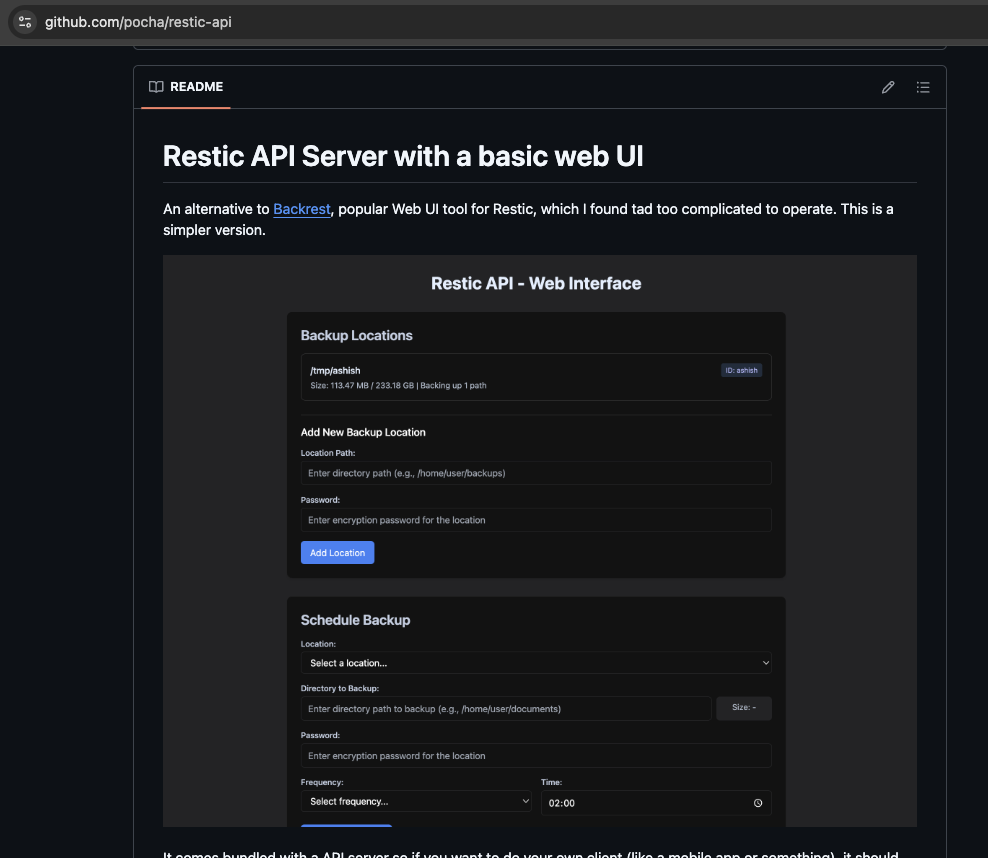This screenshot has height=858, width=988.
Task: Click the 'ID: ashish' badge
Action: (x=742, y=370)
